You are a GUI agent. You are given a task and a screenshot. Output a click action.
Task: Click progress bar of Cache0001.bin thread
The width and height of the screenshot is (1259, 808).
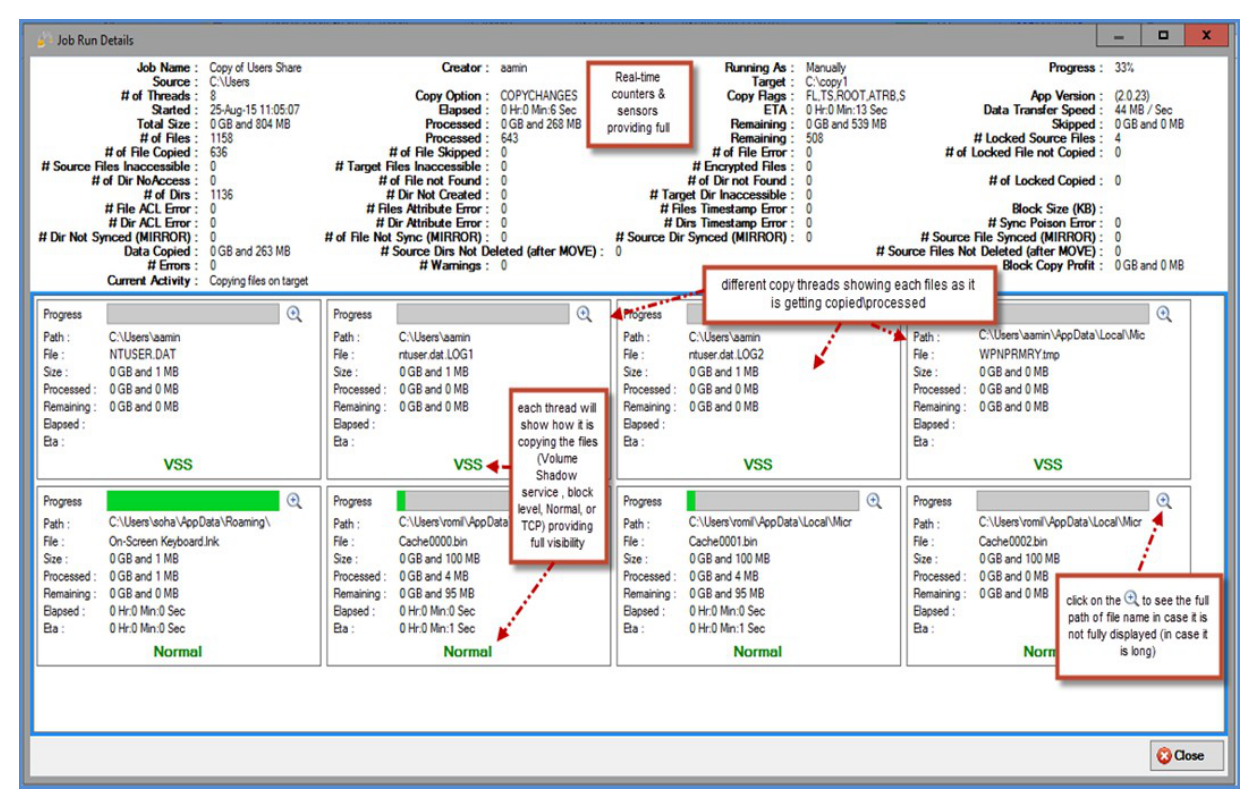coord(773,501)
